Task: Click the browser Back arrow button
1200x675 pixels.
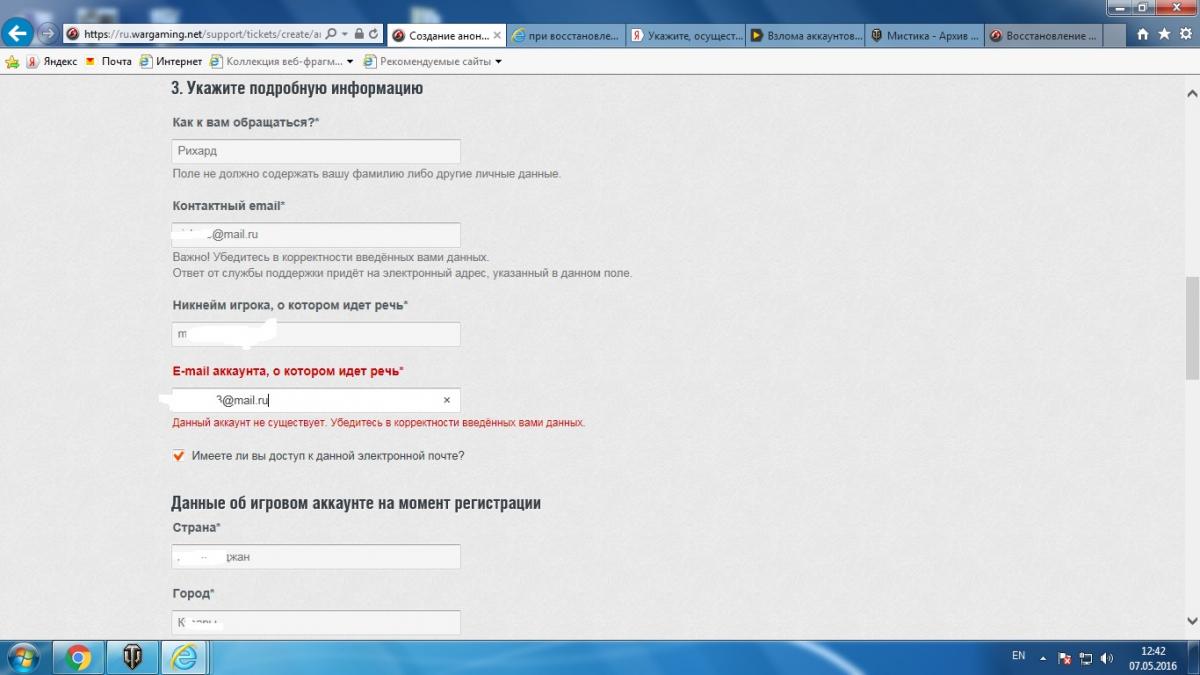Action: click(x=17, y=33)
